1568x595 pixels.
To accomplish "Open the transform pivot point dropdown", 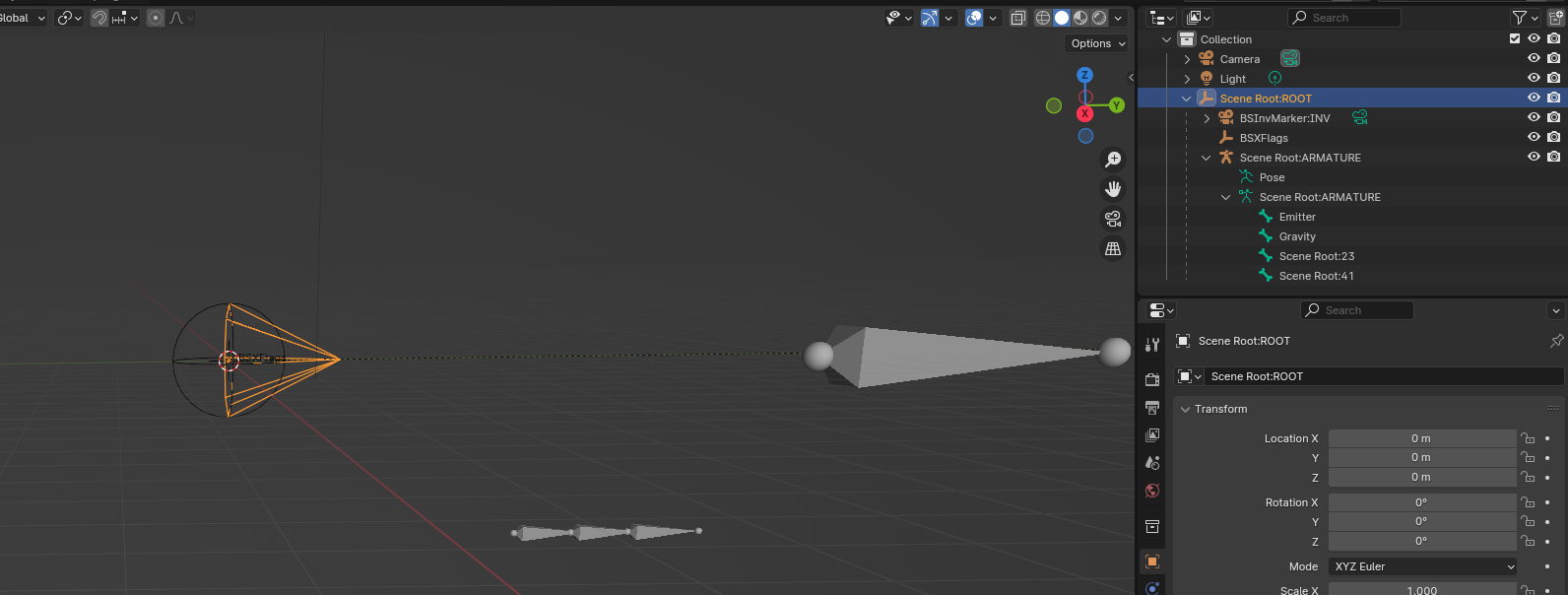I will click(x=69, y=18).
